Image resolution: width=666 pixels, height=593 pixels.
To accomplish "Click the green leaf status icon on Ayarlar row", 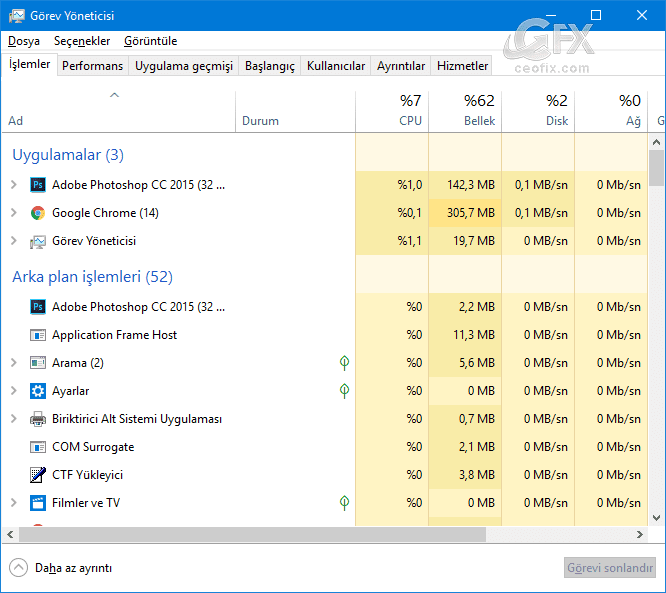I will (344, 391).
